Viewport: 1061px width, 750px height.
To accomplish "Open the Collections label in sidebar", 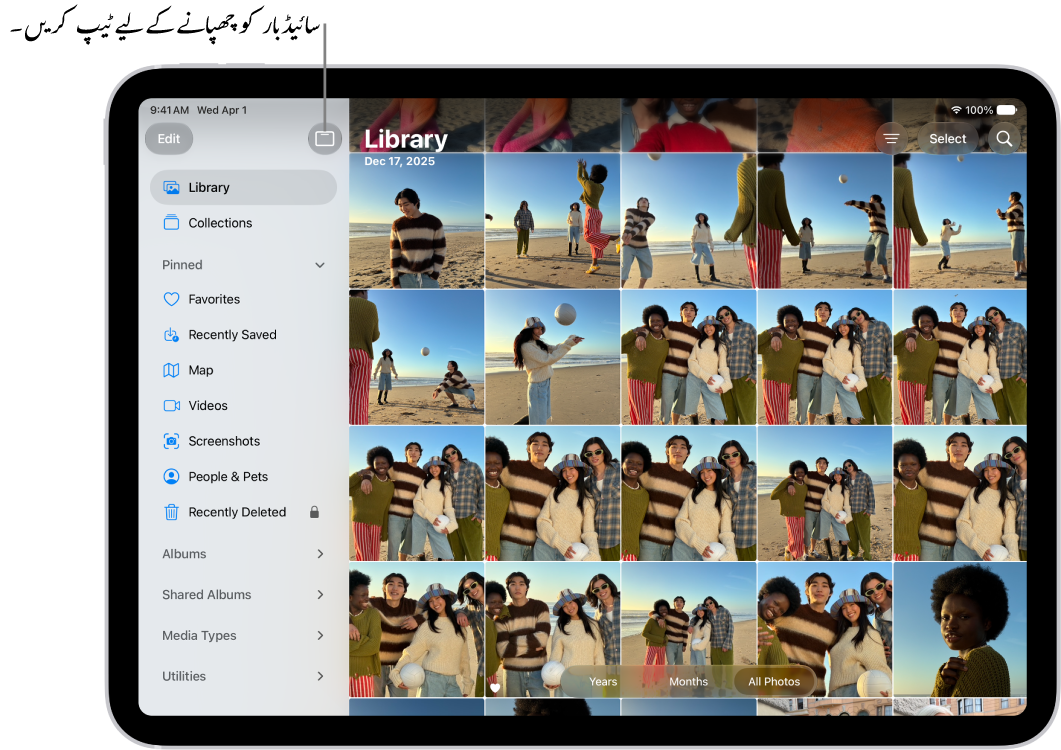I will (x=220, y=223).
